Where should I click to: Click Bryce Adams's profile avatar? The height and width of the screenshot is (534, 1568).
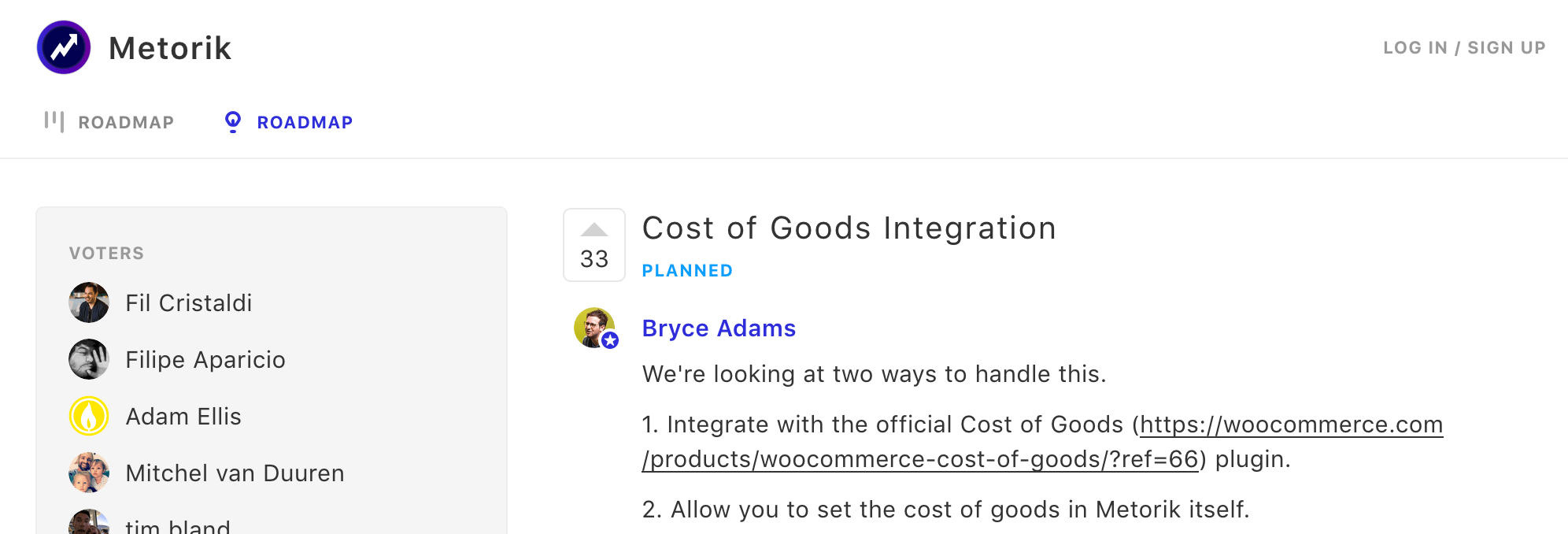tap(594, 328)
